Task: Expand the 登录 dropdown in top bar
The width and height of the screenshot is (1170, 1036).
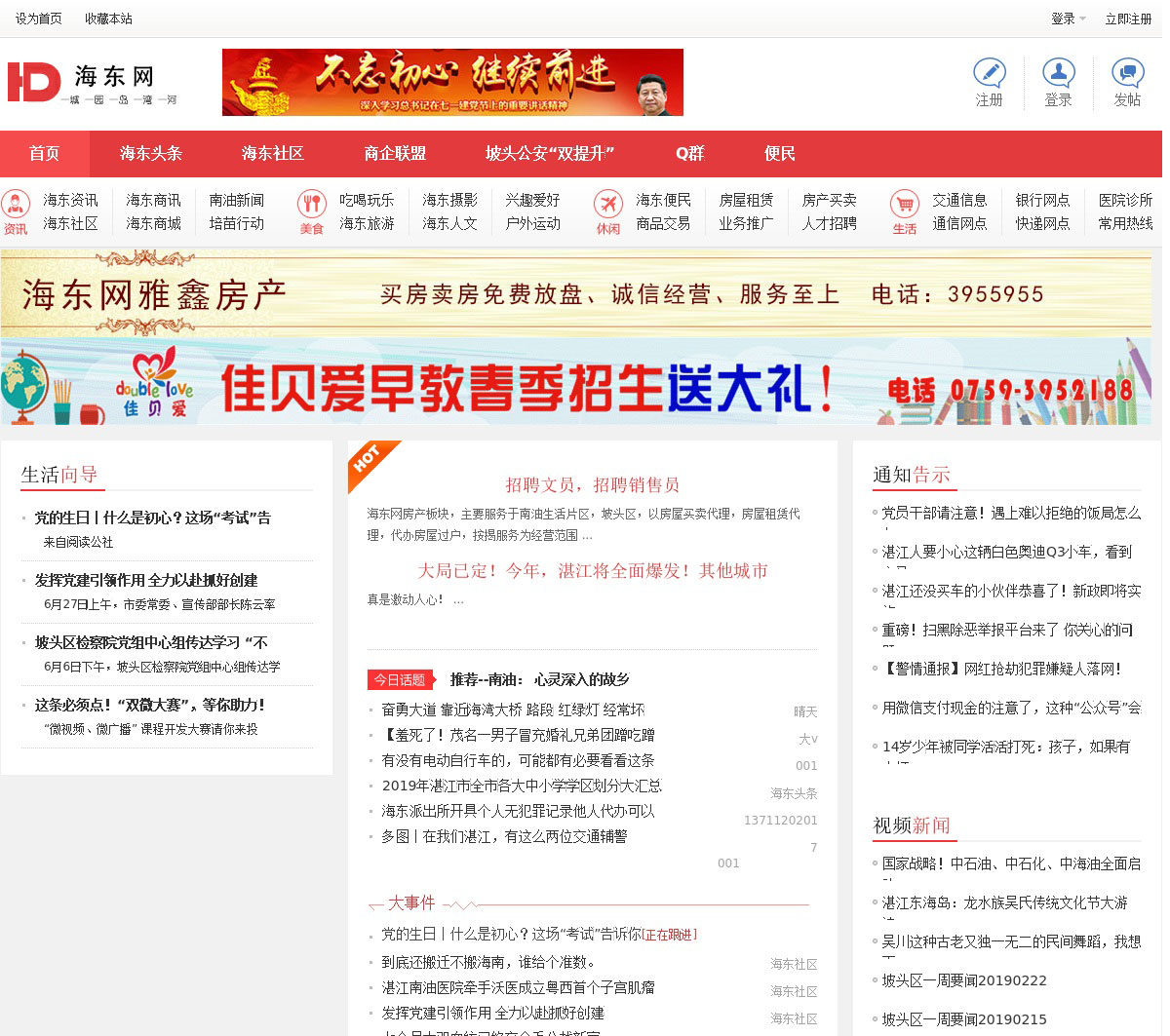Action: coord(1068,19)
